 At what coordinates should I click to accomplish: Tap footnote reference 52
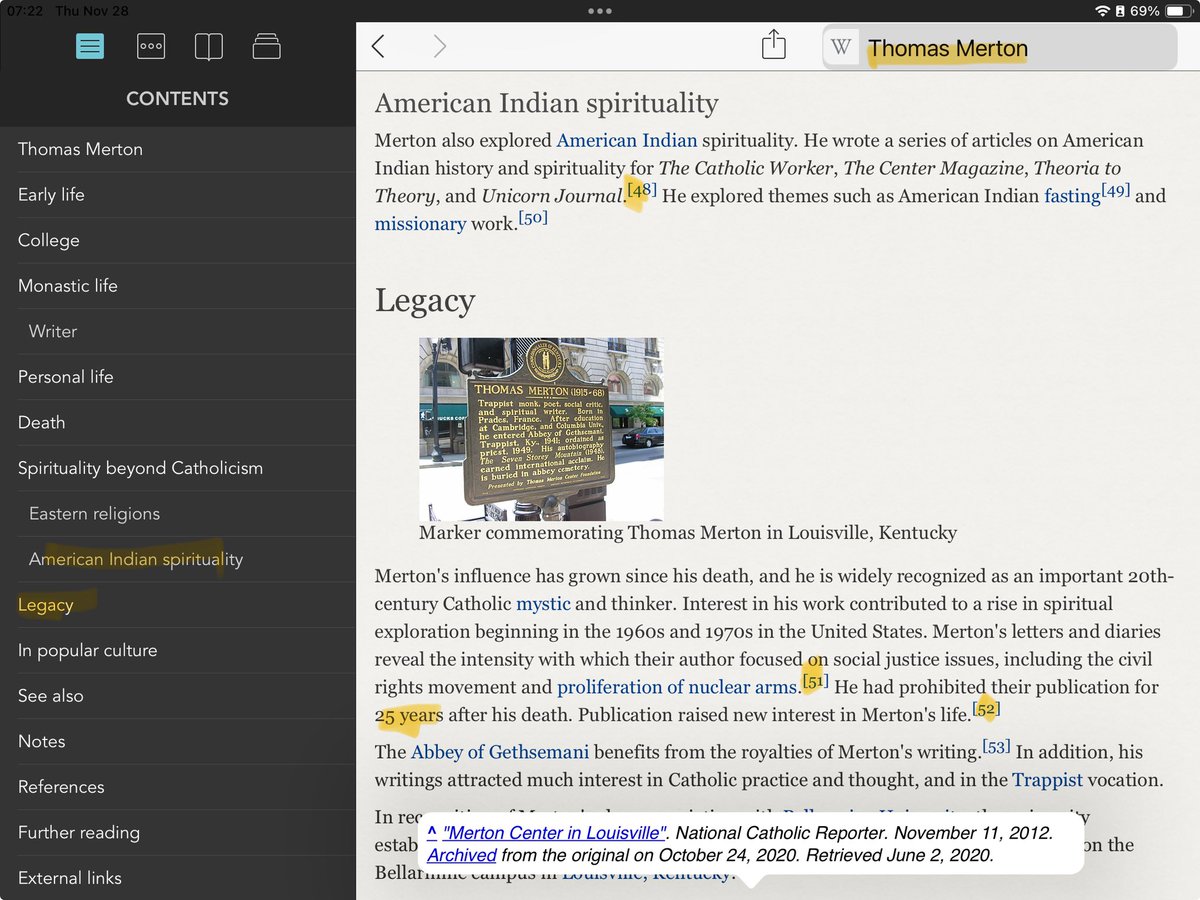pos(986,709)
